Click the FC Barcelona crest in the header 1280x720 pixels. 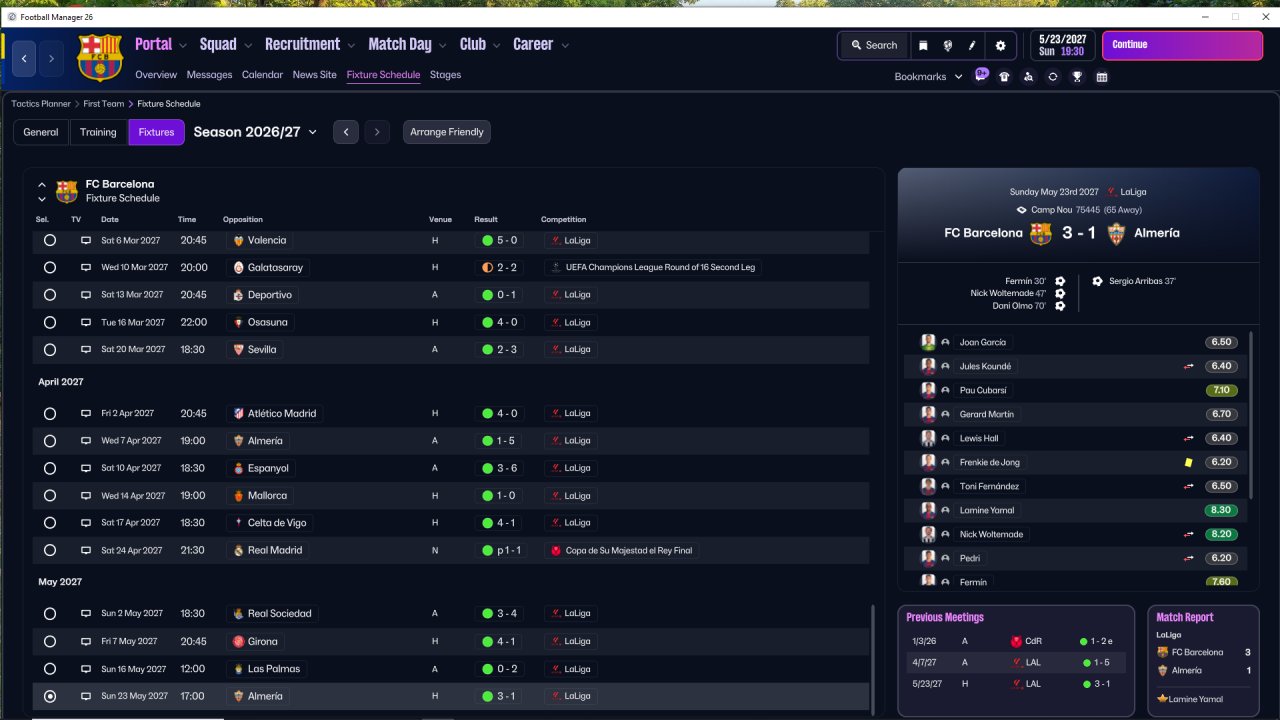(x=99, y=57)
